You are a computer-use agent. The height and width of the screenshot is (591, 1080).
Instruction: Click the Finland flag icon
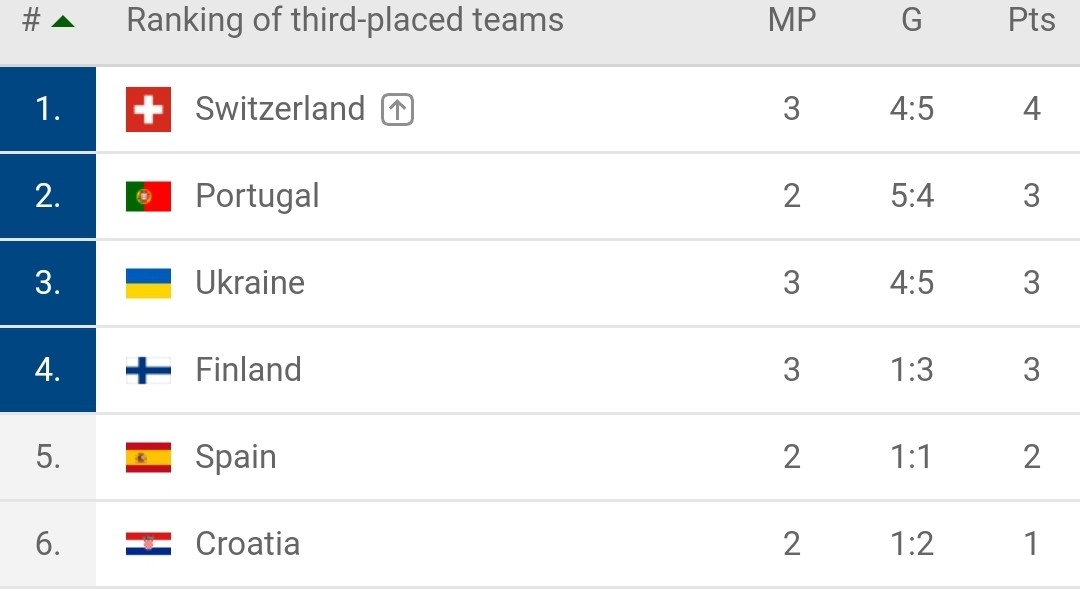coord(148,370)
